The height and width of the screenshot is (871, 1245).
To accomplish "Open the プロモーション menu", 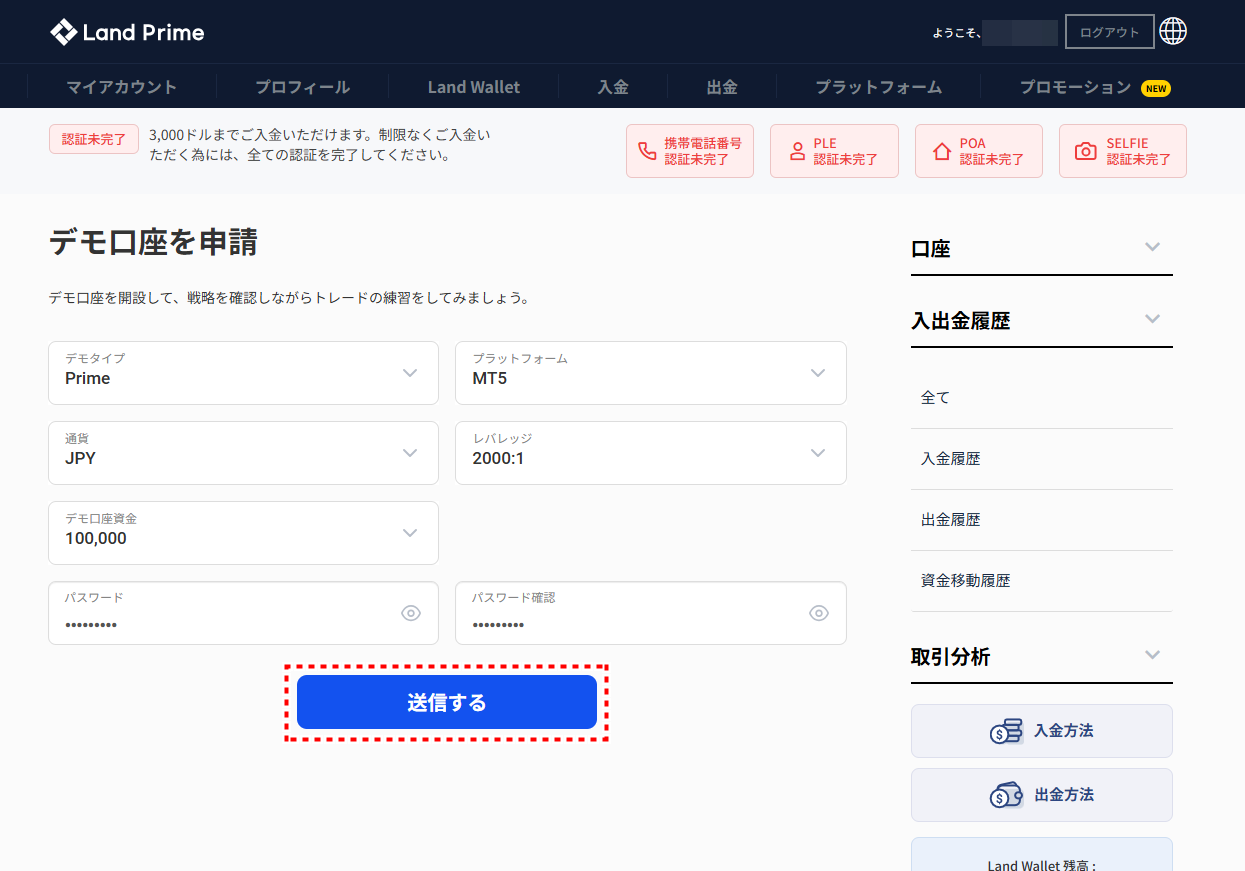I will click(1076, 87).
